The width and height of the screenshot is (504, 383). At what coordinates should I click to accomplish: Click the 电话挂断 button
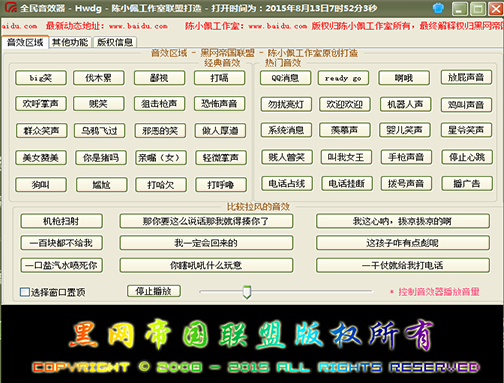point(347,183)
